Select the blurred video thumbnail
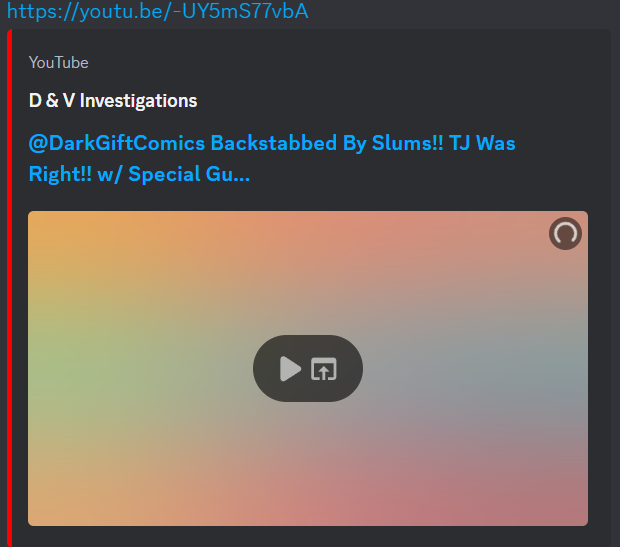The width and height of the screenshot is (620, 547). point(308,368)
